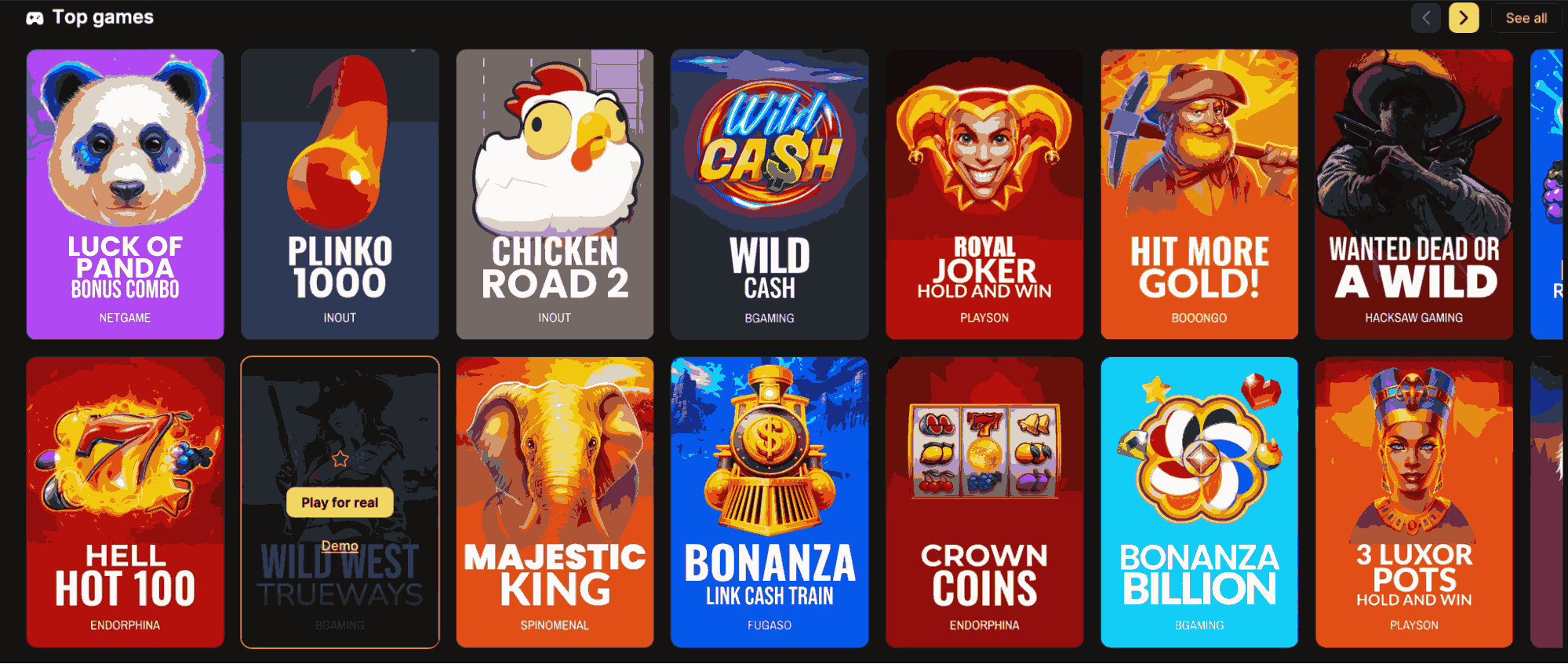Open the Hit More Gold! game tile
The image size is (1568, 664).
(x=1199, y=194)
